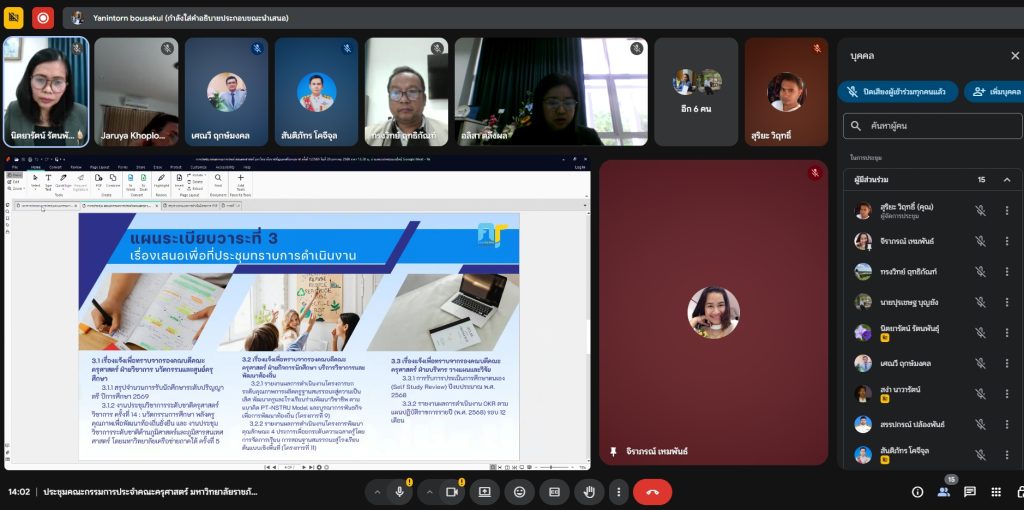
Task: Collapse the participants list with 15 members
Action: 1006,180
